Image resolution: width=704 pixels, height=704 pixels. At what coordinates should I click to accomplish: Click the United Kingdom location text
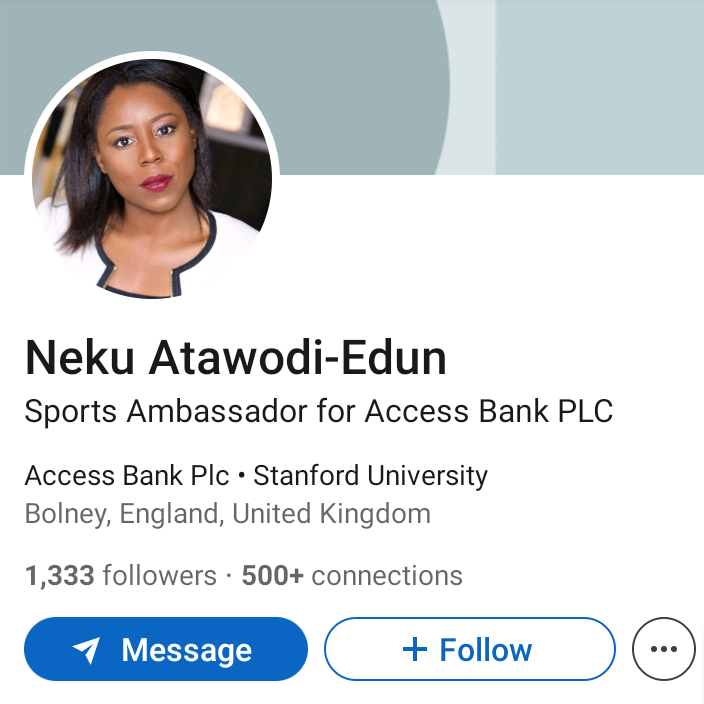332,514
